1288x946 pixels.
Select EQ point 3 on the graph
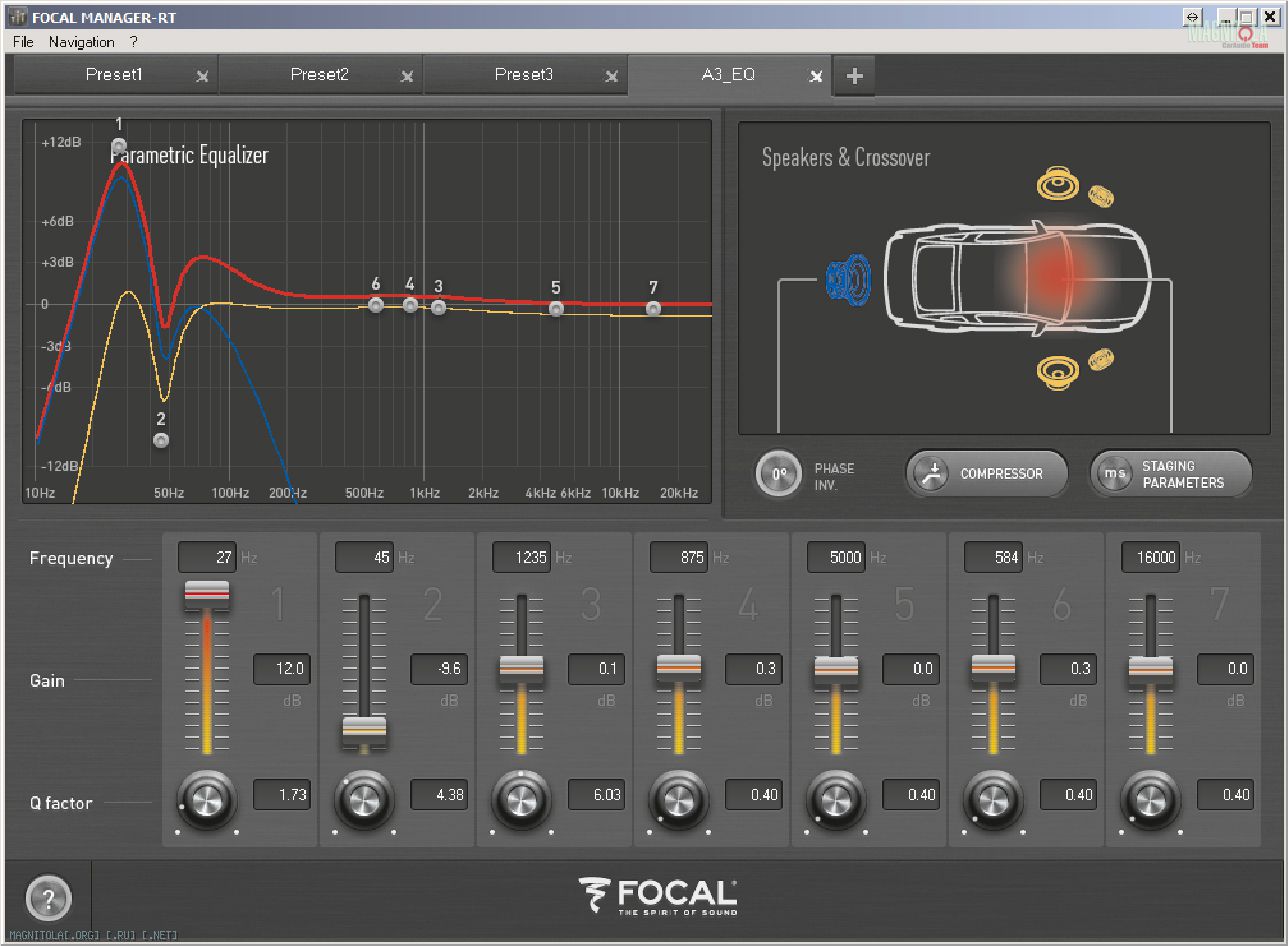pos(438,307)
